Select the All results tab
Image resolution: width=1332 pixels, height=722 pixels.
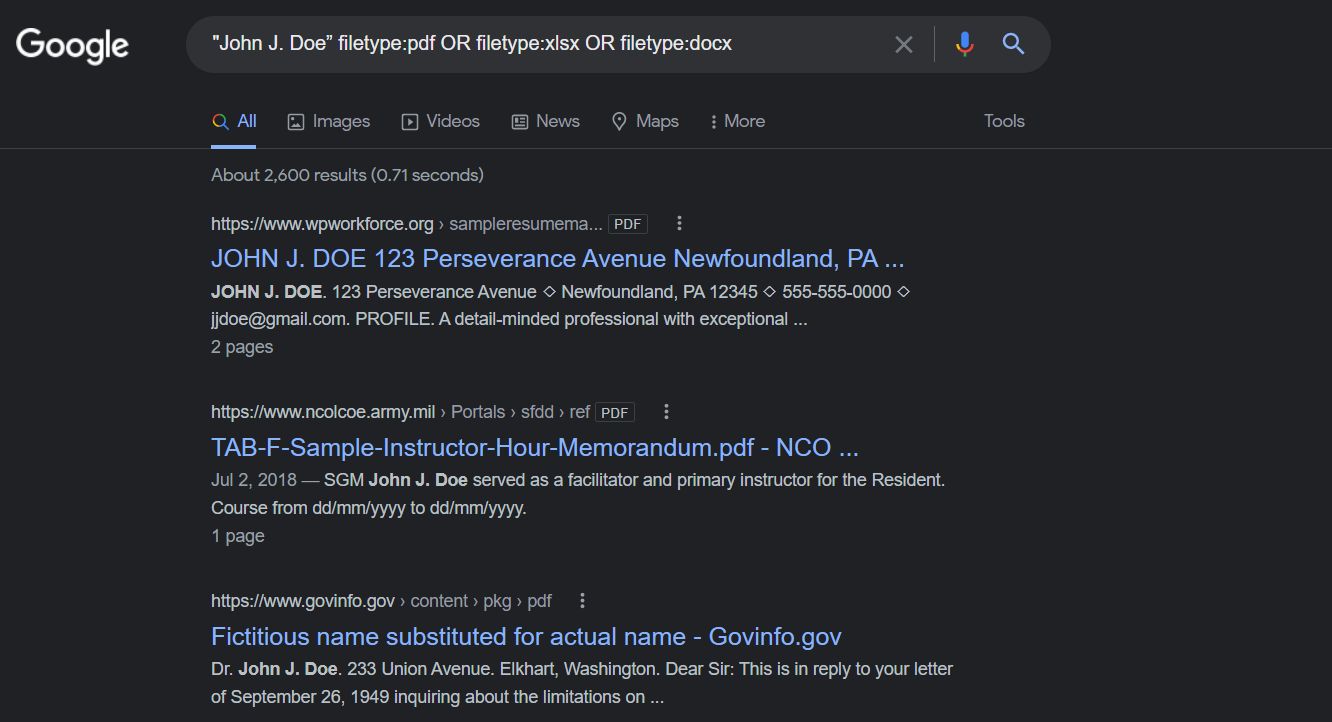point(235,121)
